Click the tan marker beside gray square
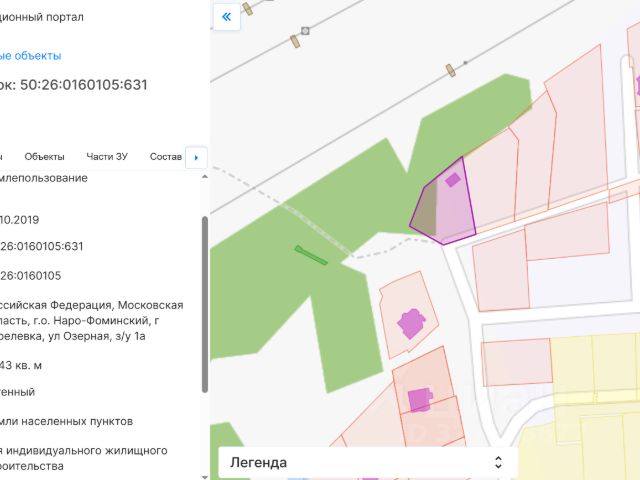Viewport: 640px width, 480px height. pyautogui.click(x=295, y=41)
